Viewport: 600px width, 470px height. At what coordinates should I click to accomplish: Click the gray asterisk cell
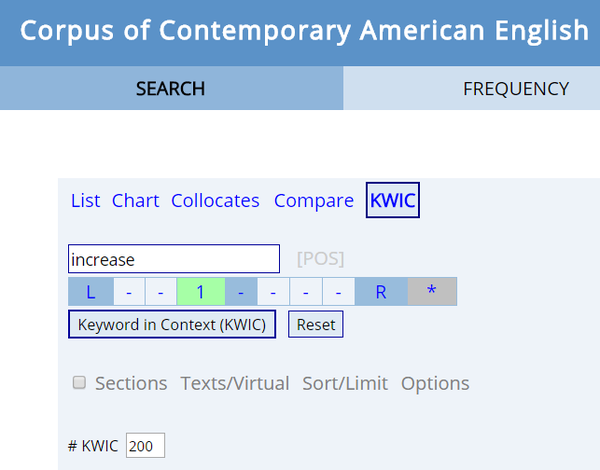tap(431, 292)
